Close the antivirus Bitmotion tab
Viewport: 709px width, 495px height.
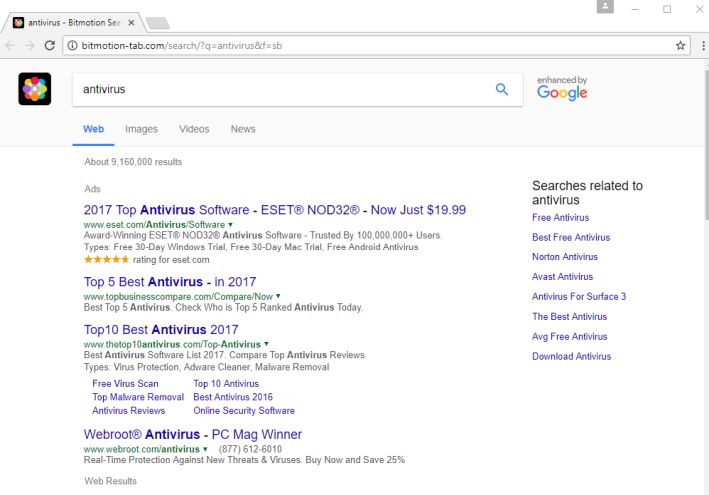pyautogui.click(x=131, y=23)
